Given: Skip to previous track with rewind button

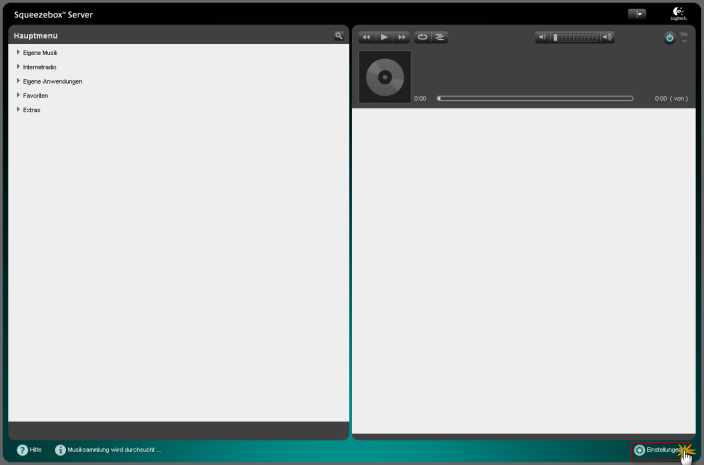Looking at the screenshot, I should click(x=366, y=37).
